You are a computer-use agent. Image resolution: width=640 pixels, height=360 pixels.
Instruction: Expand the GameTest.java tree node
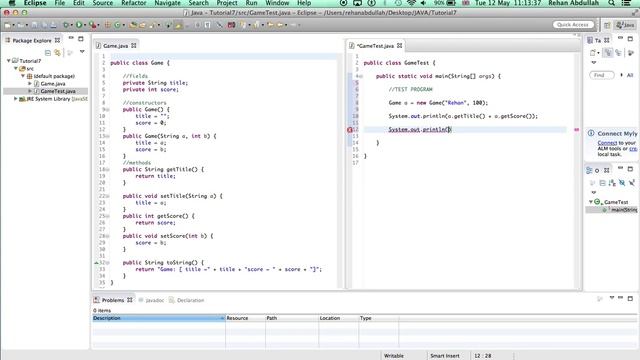click(x=30, y=91)
